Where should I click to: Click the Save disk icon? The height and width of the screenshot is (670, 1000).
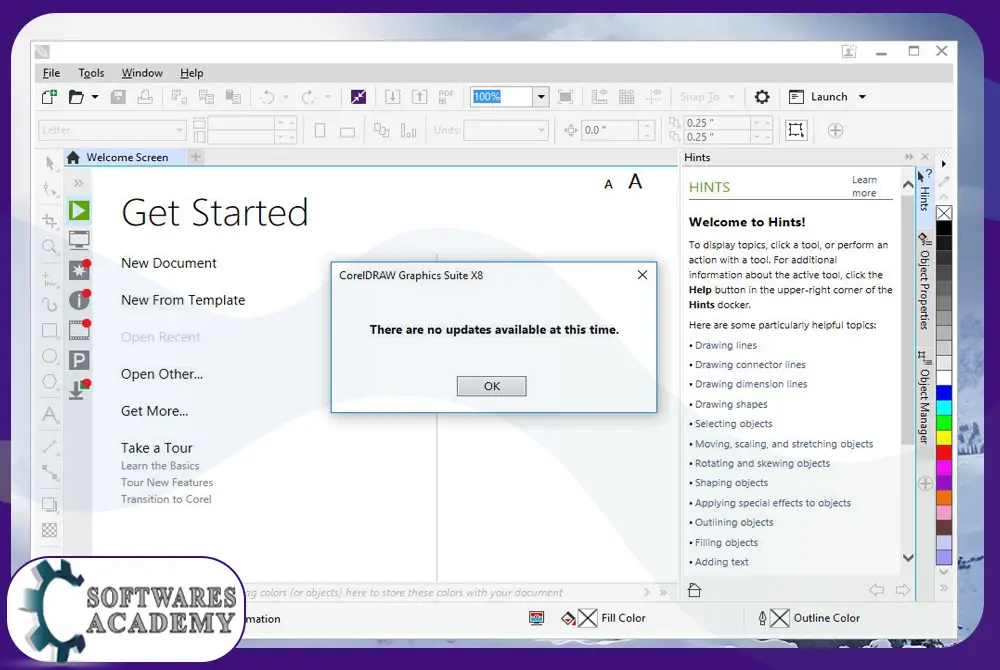point(118,97)
